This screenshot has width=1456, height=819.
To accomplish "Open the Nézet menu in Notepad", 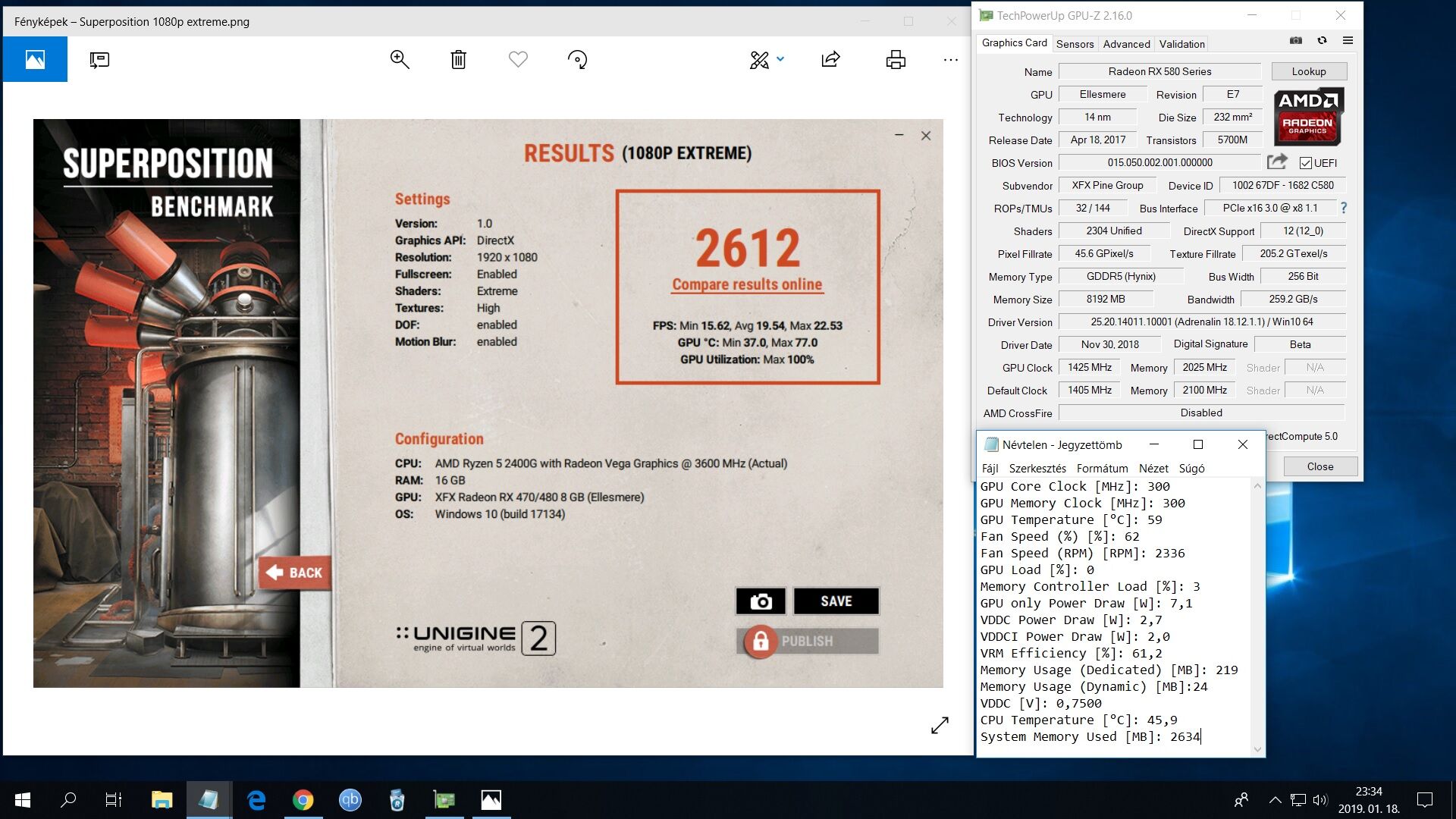I will (x=1153, y=469).
